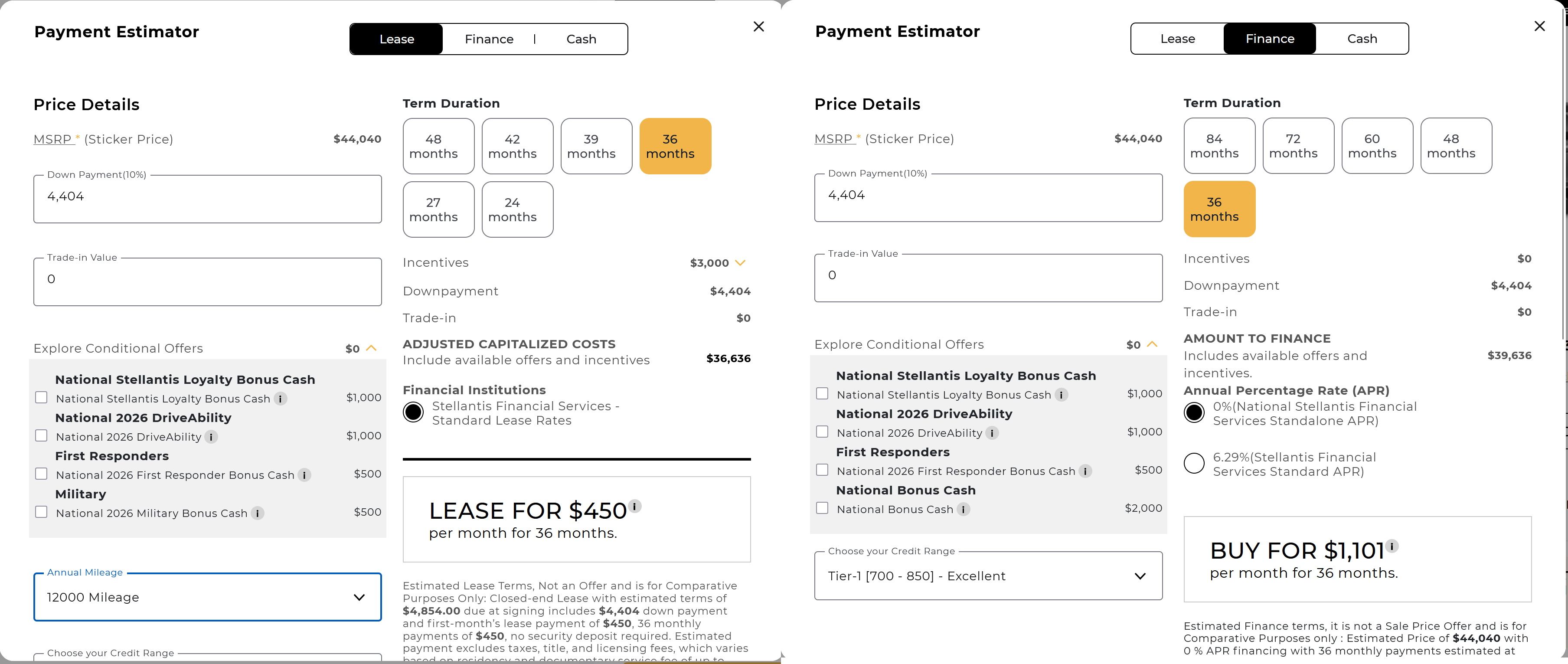
Task: Open info icon next to LEASE FOR $450
Action: (634, 506)
